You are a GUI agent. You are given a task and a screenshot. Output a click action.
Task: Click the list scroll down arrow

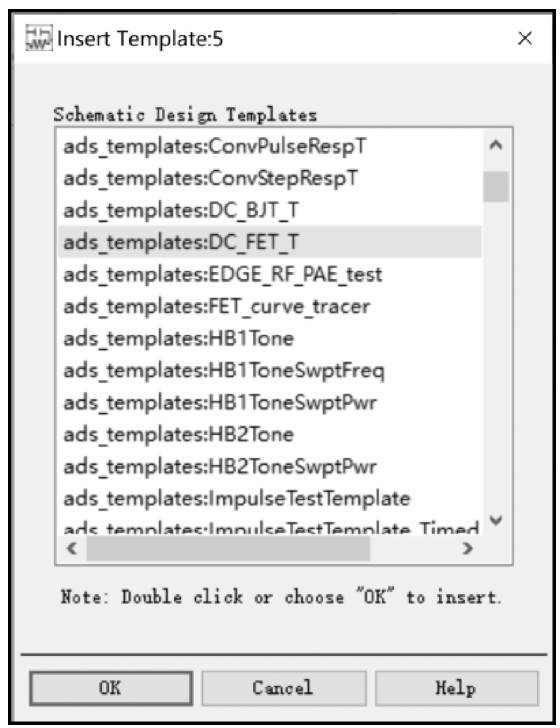[x=495, y=520]
